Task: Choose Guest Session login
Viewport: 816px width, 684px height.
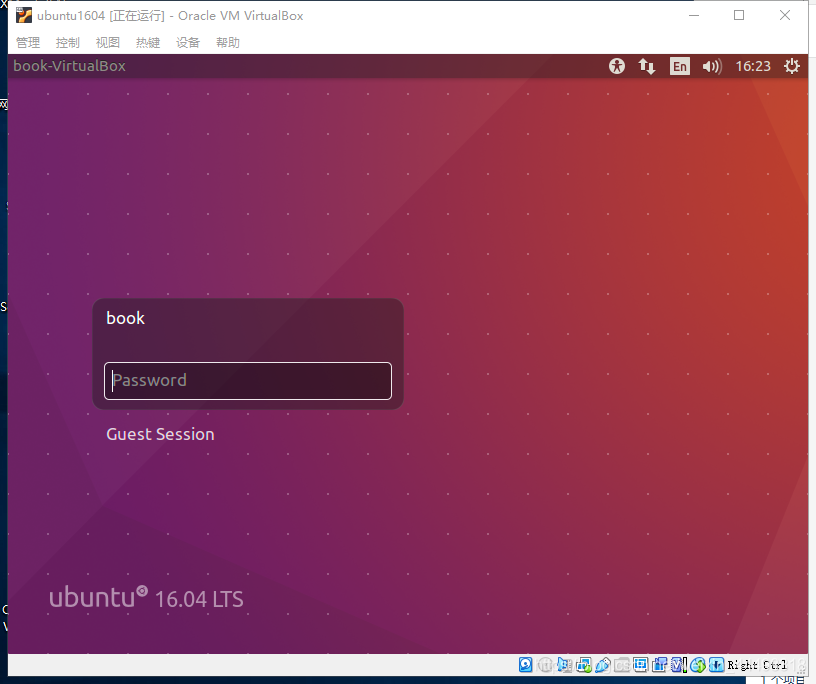Action: pyautogui.click(x=160, y=434)
